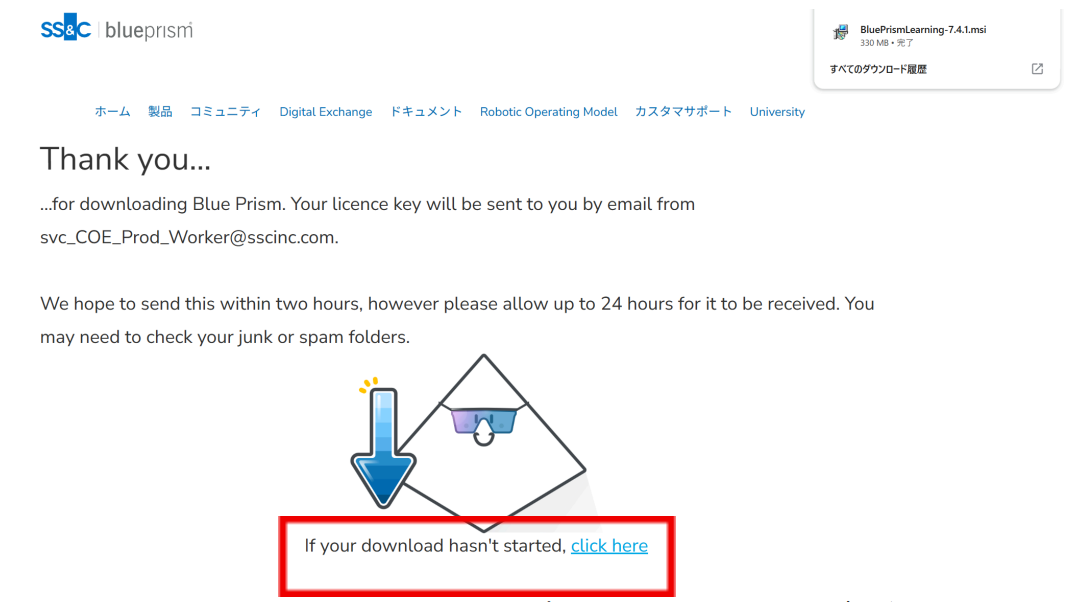Click the "330 MB • 完了" download status

click(887, 43)
